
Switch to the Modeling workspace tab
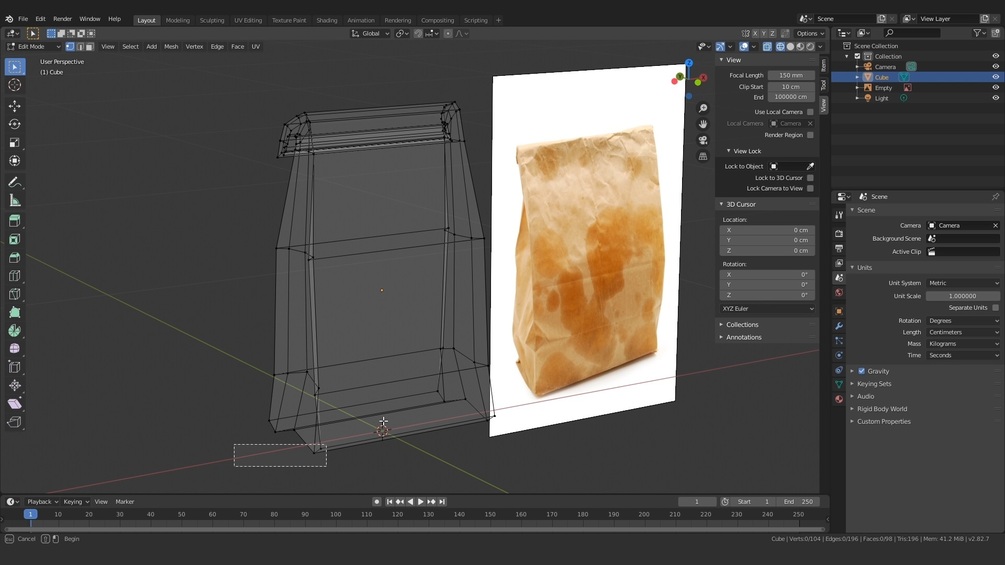click(x=178, y=20)
